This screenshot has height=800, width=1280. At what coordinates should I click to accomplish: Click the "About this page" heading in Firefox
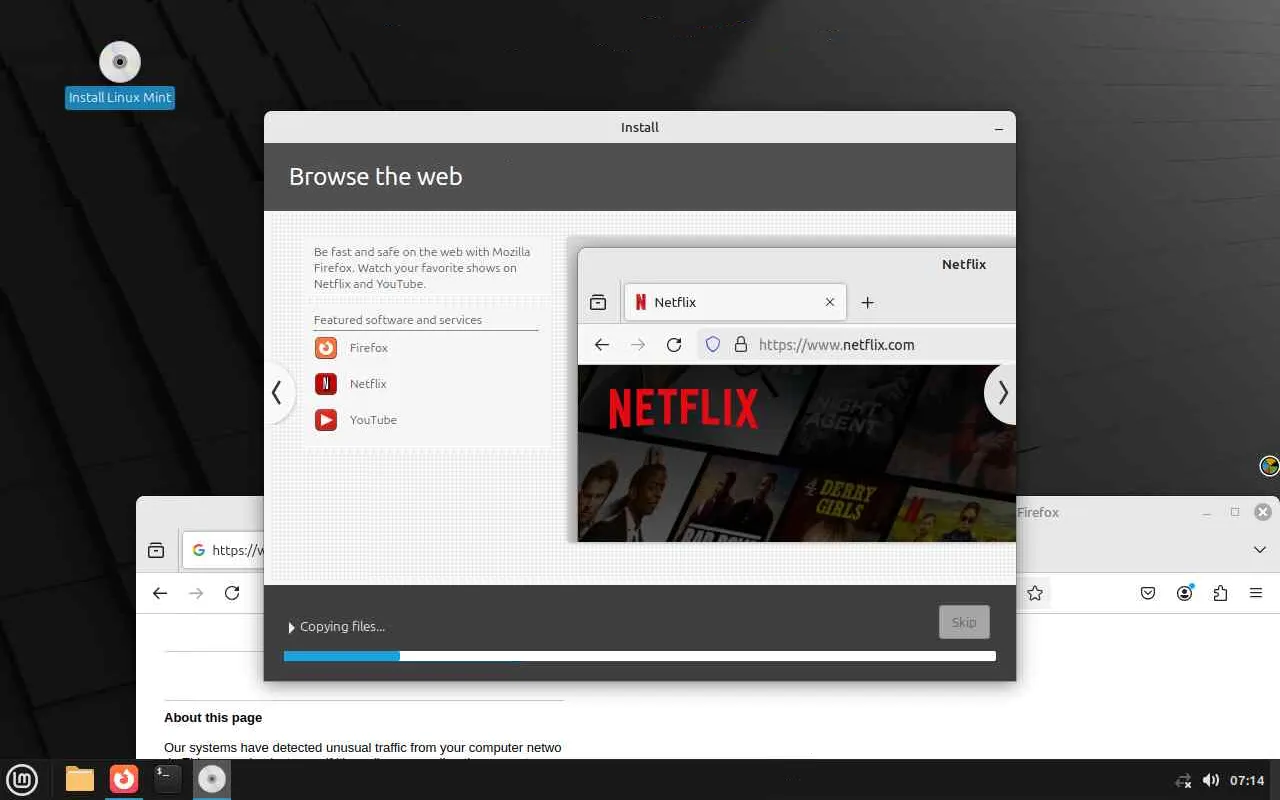pyautogui.click(x=213, y=717)
